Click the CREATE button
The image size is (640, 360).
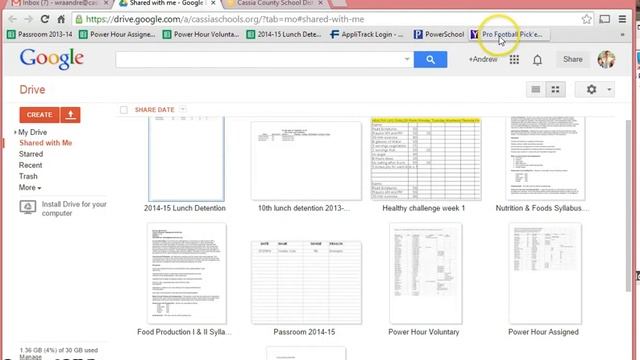pyautogui.click(x=40, y=115)
